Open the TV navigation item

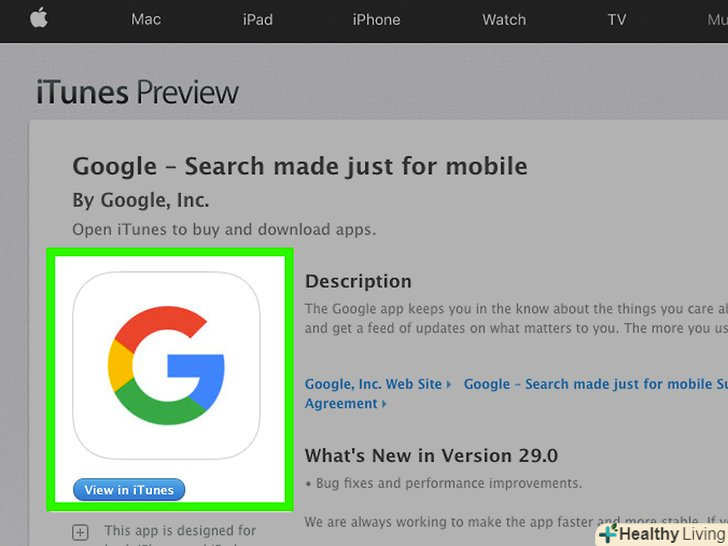tap(617, 20)
